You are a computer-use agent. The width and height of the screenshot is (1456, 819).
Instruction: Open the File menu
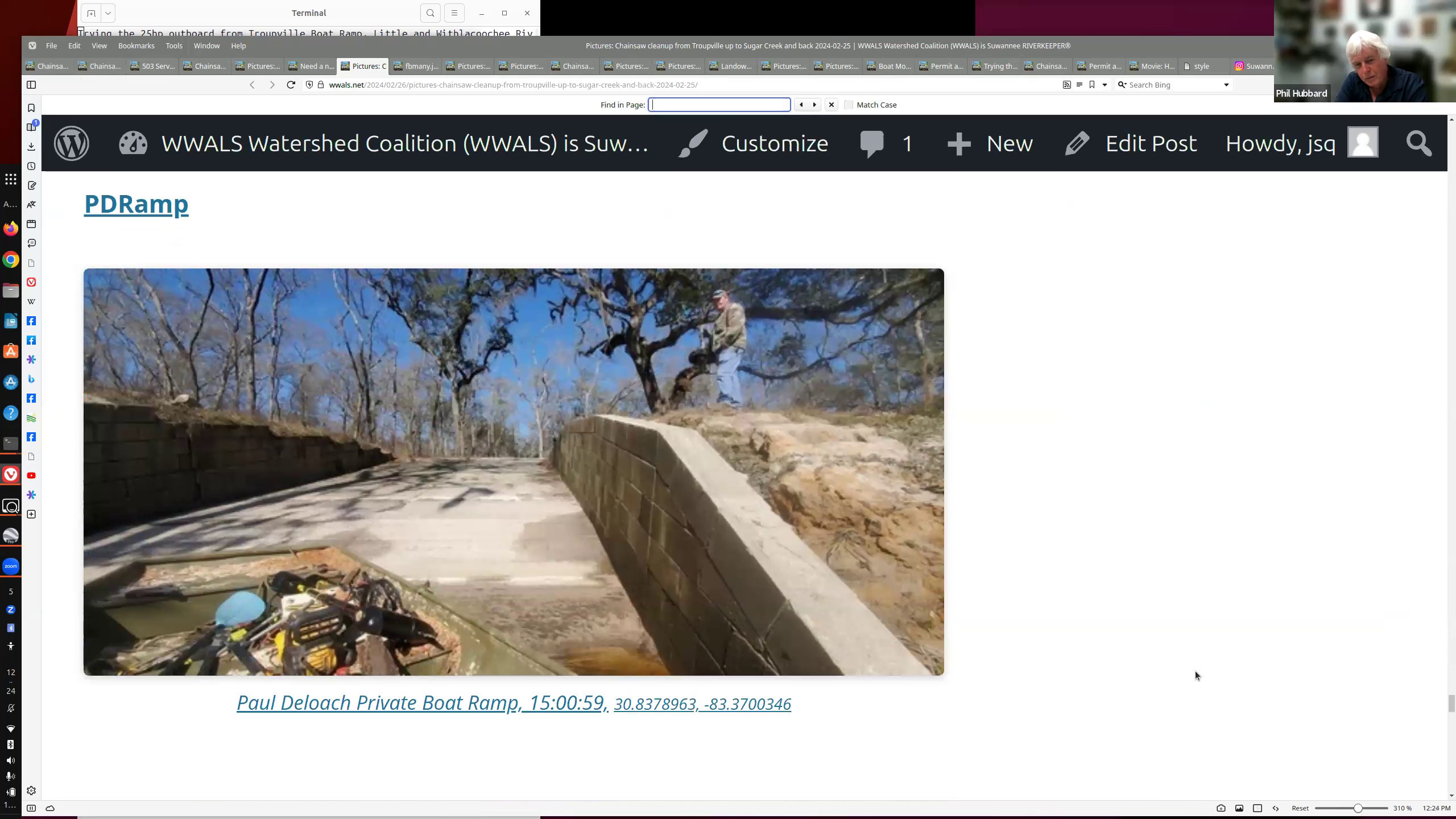(51, 45)
